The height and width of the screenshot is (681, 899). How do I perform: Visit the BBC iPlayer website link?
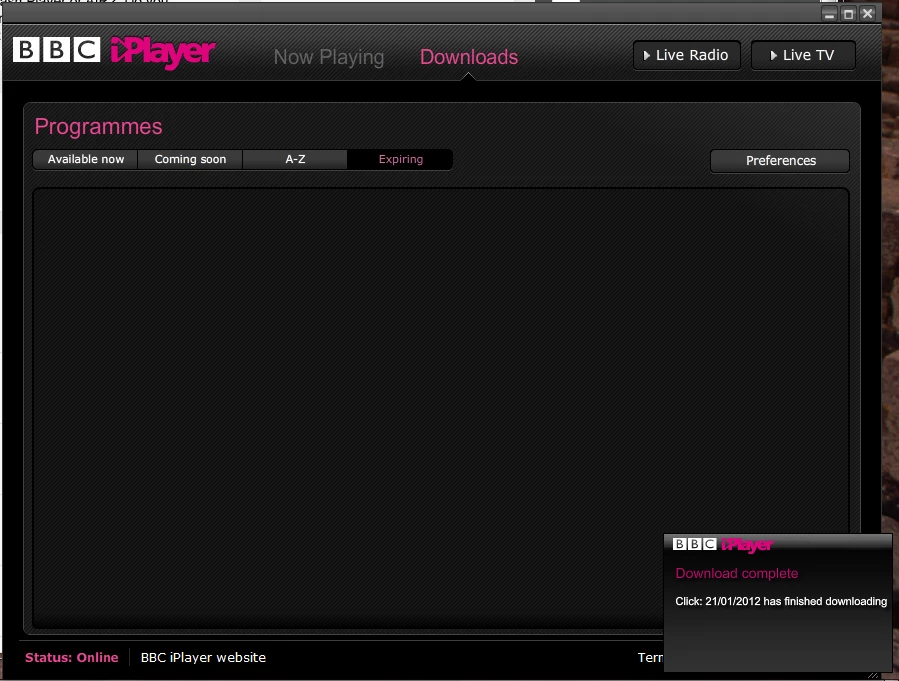[203, 657]
